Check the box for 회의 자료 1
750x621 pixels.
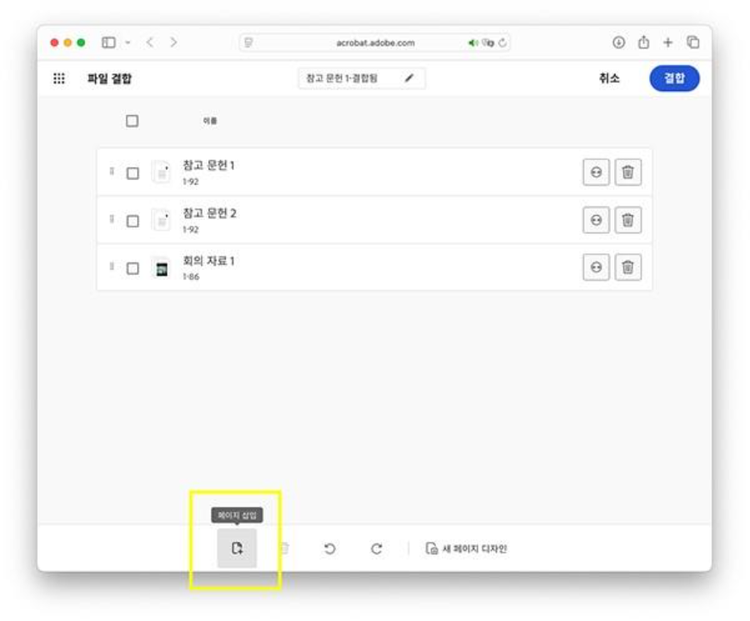point(132,268)
